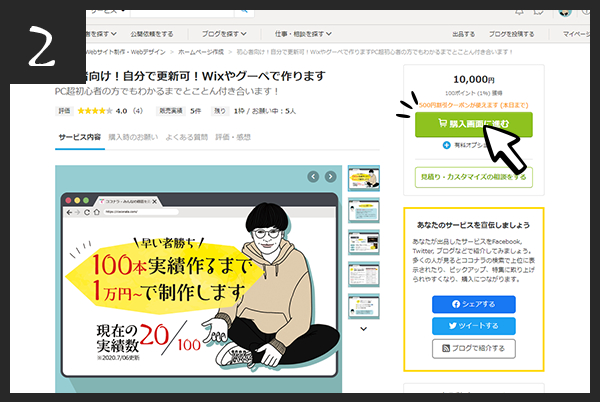Select the third gallery thumbnail

click(364, 243)
